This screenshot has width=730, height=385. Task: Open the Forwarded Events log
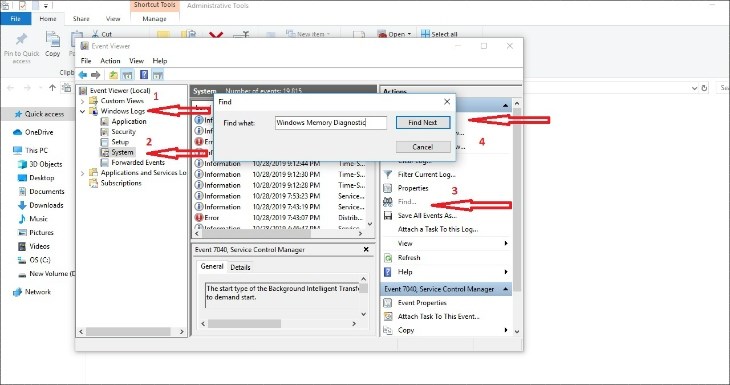(138, 162)
